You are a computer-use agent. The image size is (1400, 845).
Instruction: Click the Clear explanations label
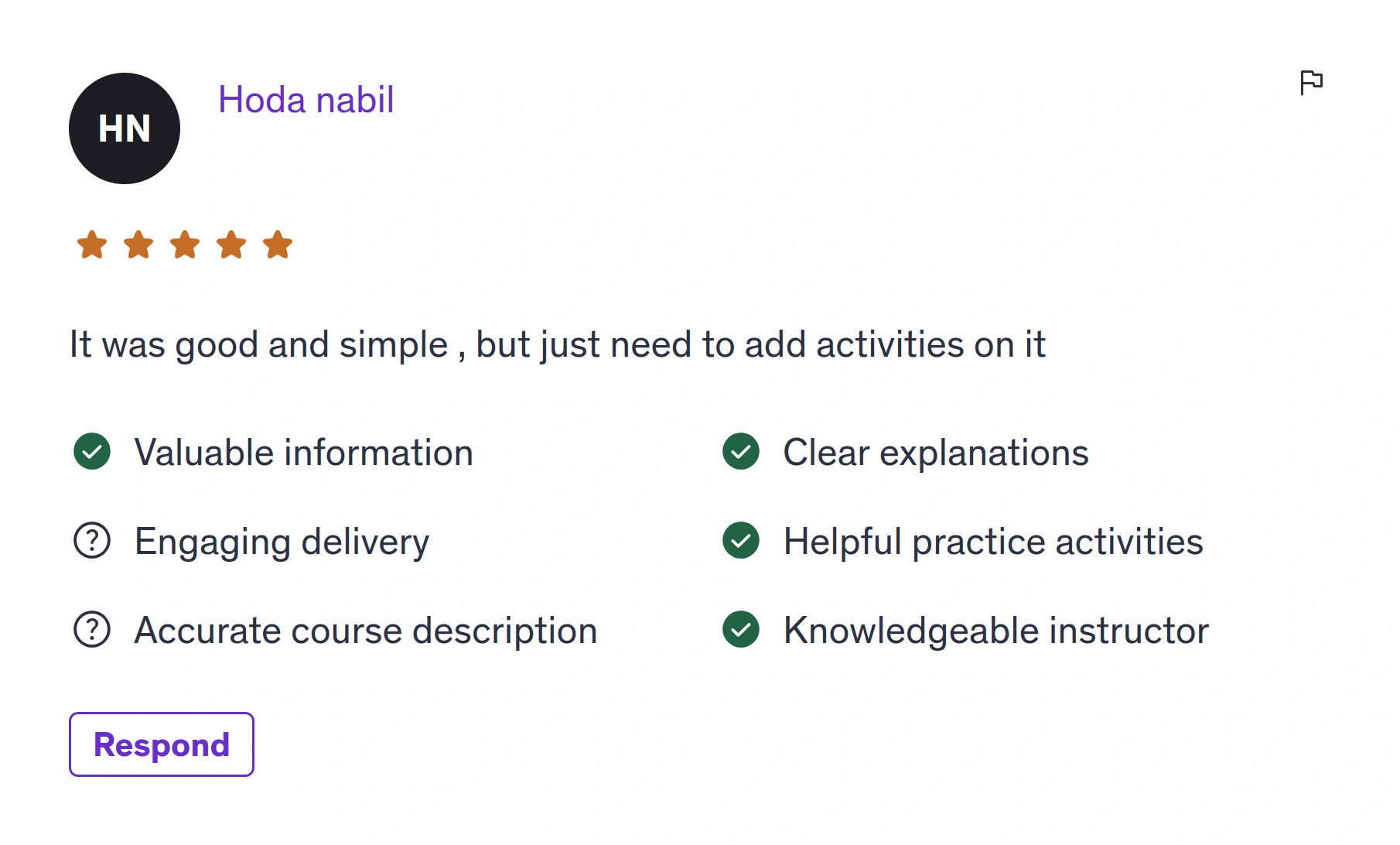tap(936, 453)
